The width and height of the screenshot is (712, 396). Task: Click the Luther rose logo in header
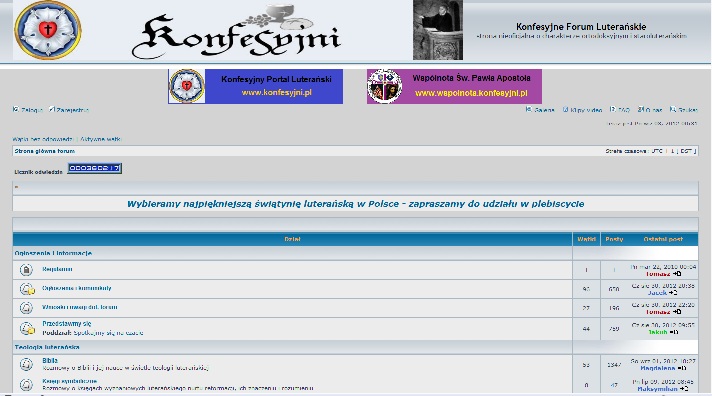[x=48, y=30]
